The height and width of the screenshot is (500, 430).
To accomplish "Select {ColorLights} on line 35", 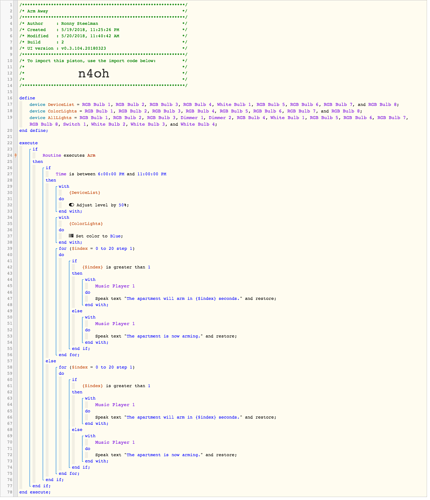I will [86, 224].
